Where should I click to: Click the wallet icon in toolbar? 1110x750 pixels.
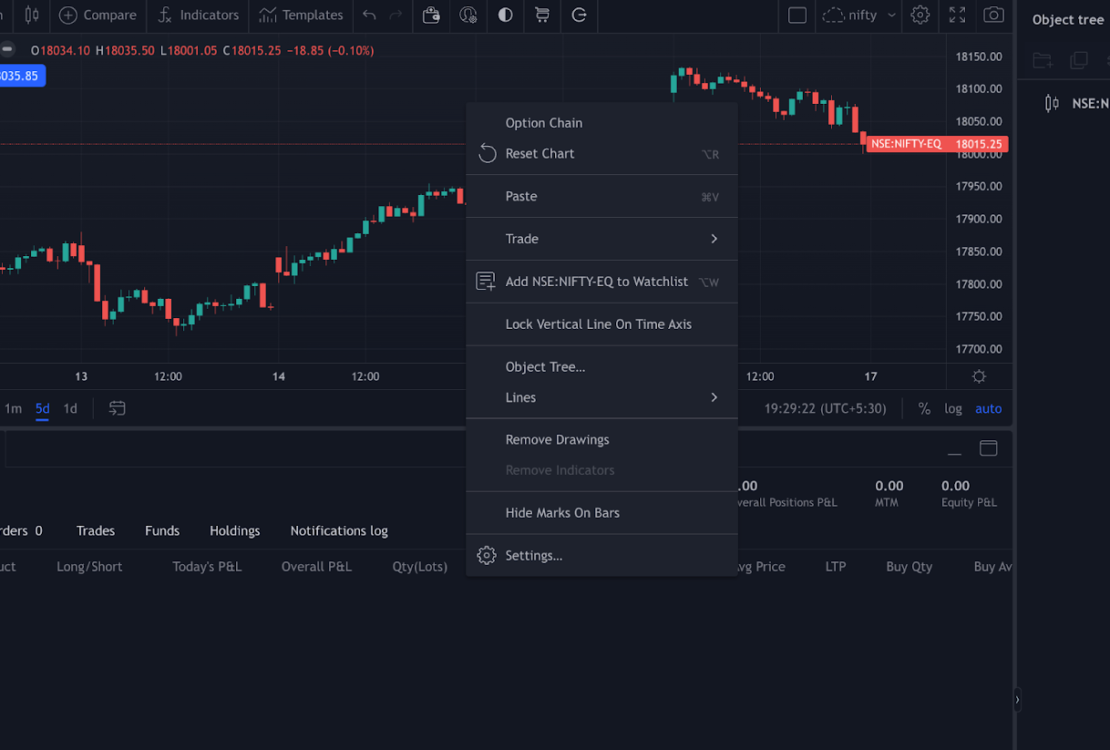coord(431,15)
